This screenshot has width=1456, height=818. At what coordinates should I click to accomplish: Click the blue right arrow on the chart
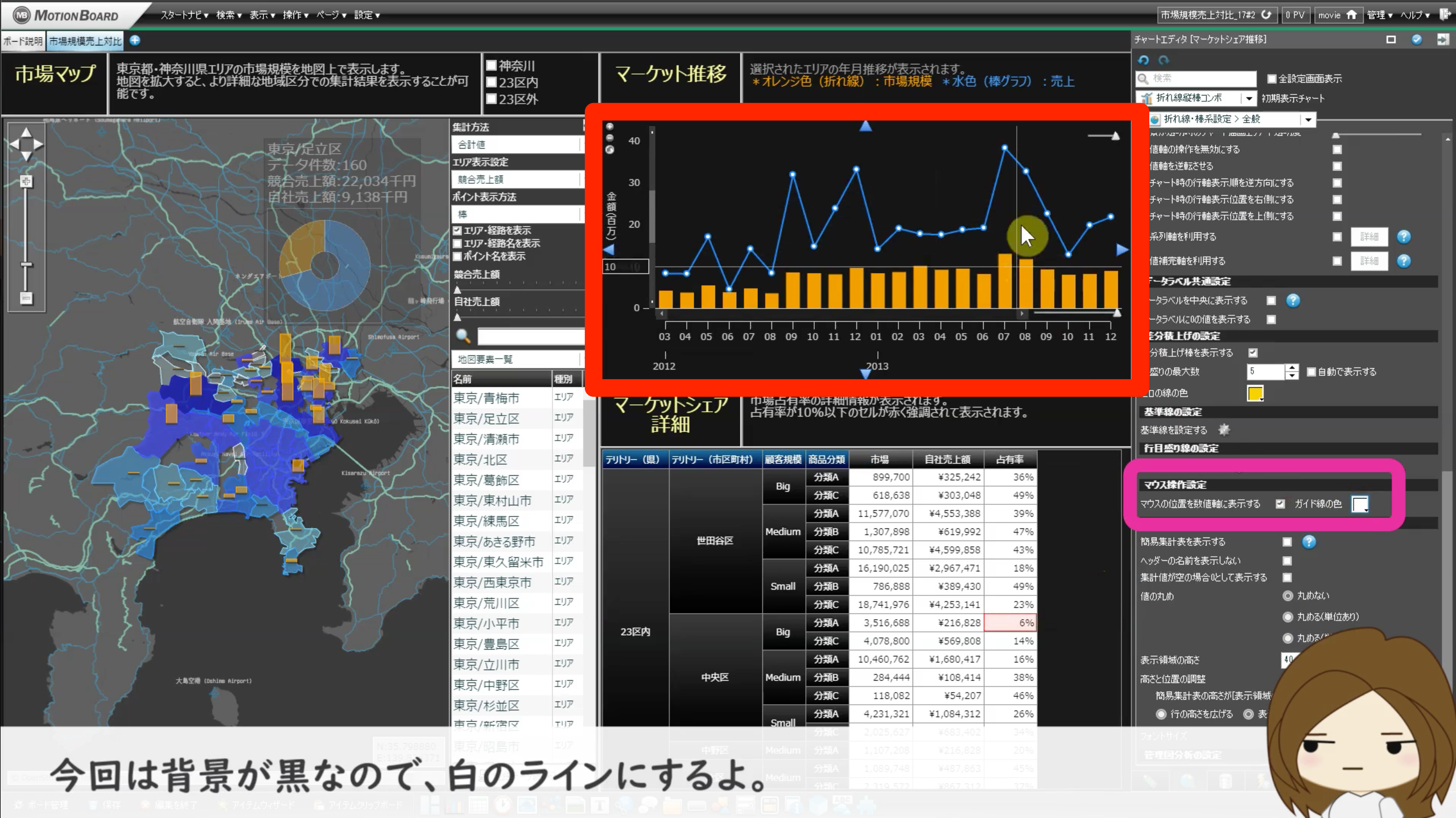pyautogui.click(x=1122, y=249)
